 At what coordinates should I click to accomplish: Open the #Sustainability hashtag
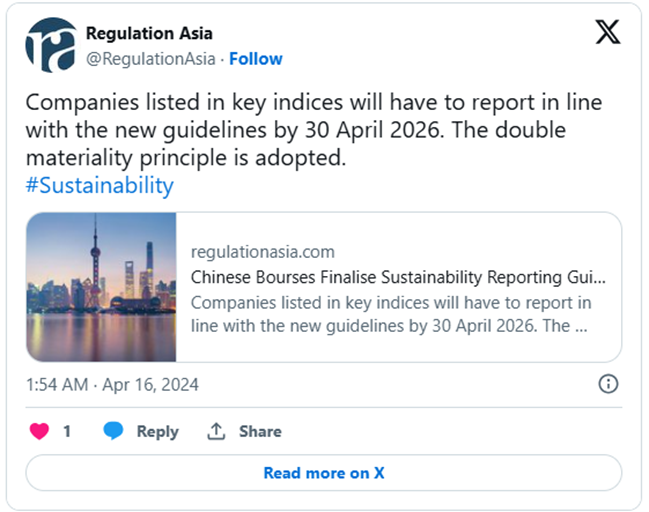click(x=99, y=185)
